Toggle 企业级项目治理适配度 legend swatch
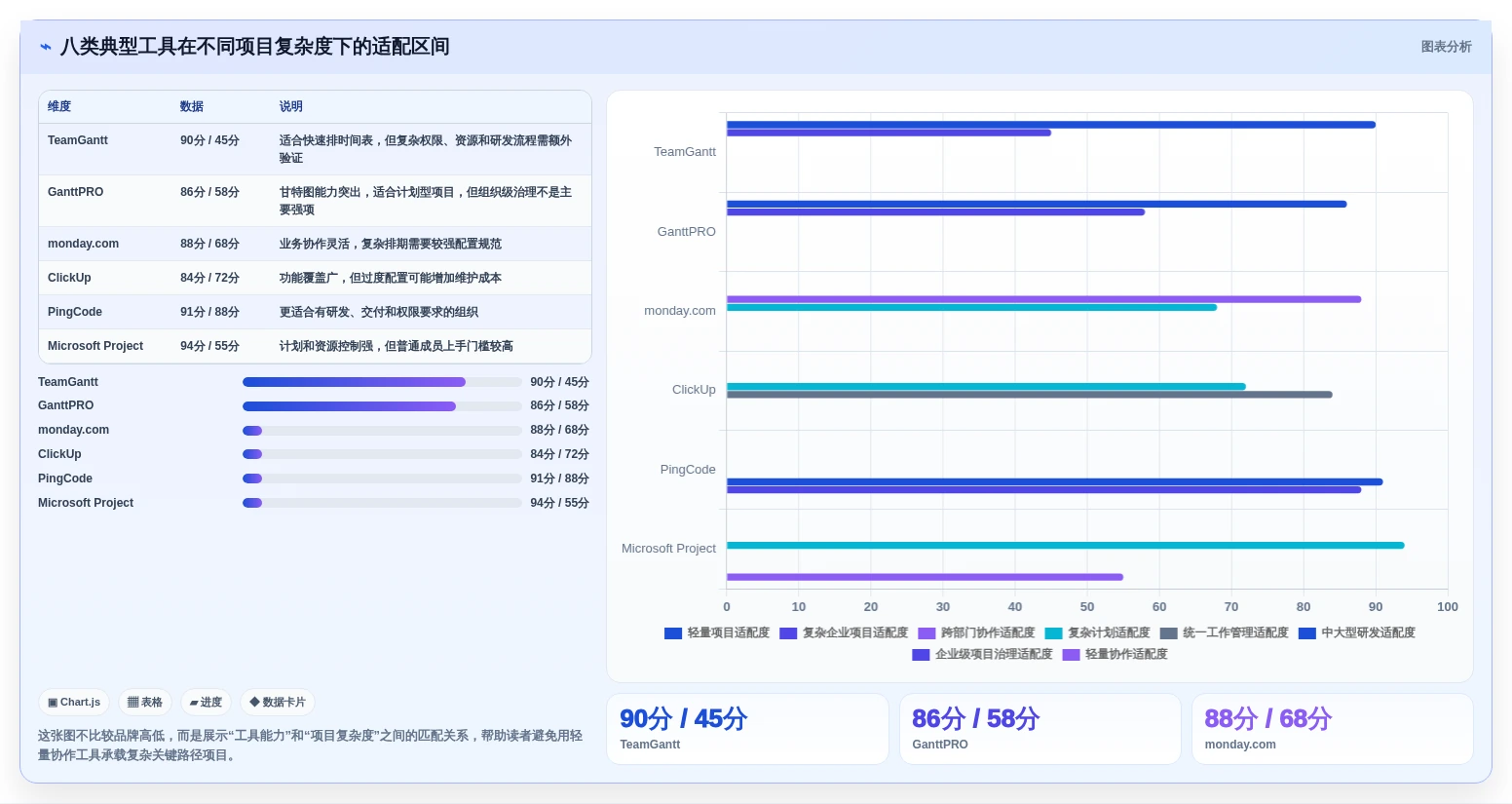This screenshot has width=1512, height=804. (x=921, y=655)
